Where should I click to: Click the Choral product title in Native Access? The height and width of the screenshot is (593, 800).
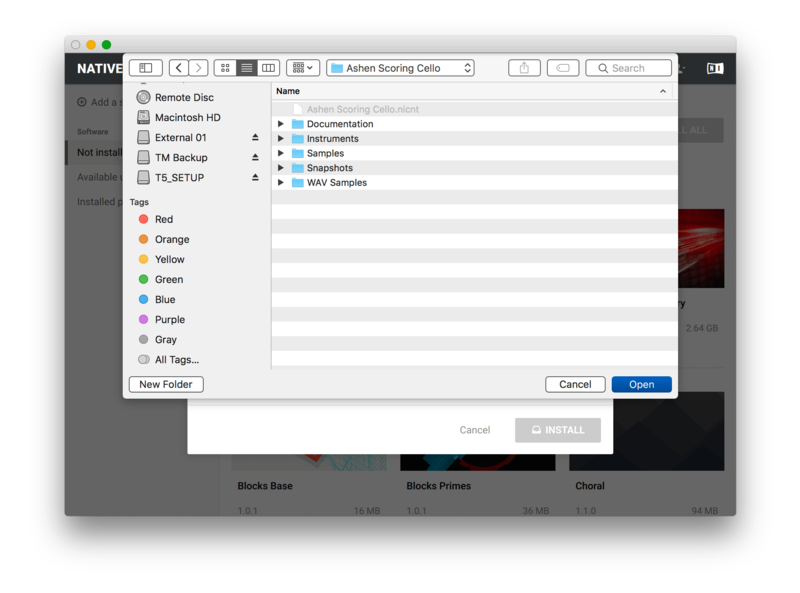pyautogui.click(x=590, y=486)
